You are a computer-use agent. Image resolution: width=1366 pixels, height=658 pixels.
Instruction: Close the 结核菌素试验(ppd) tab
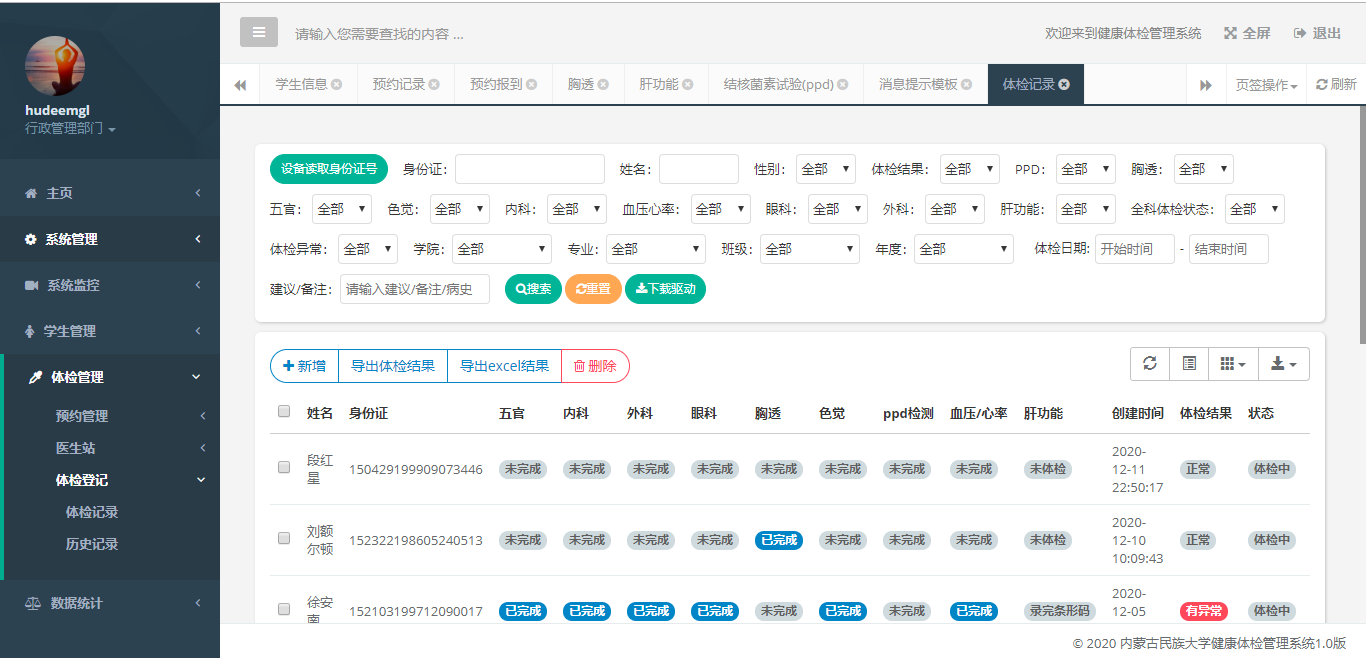(x=843, y=85)
